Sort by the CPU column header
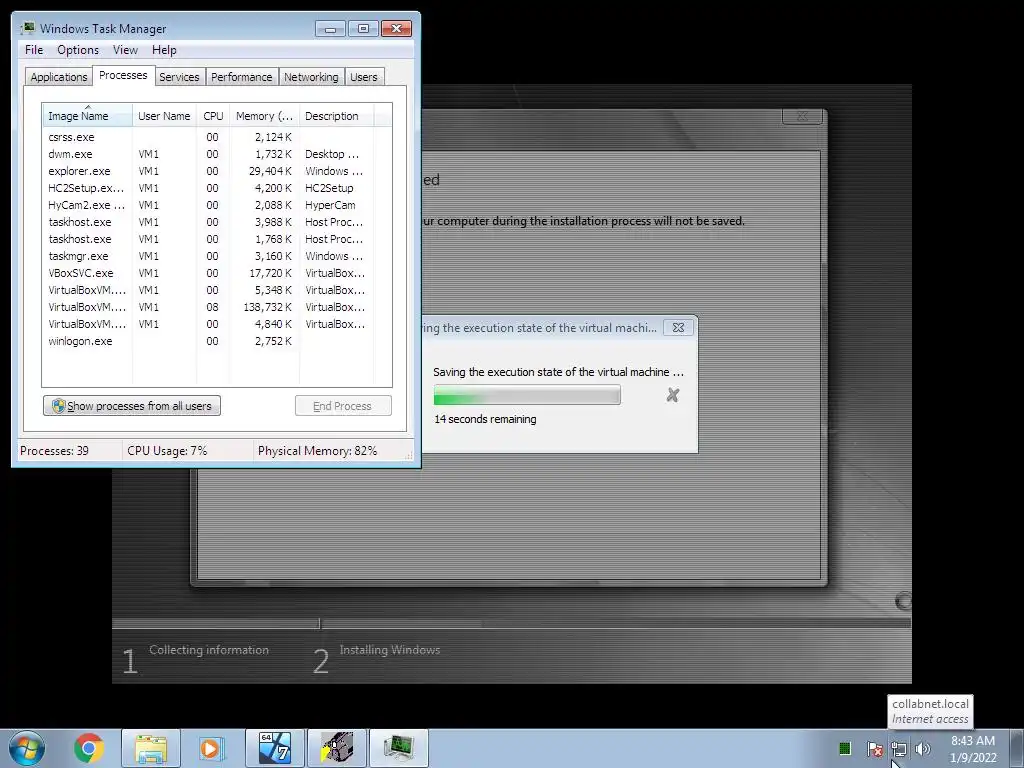Image resolution: width=1024 pixels, height=768 pixels. 213,116
